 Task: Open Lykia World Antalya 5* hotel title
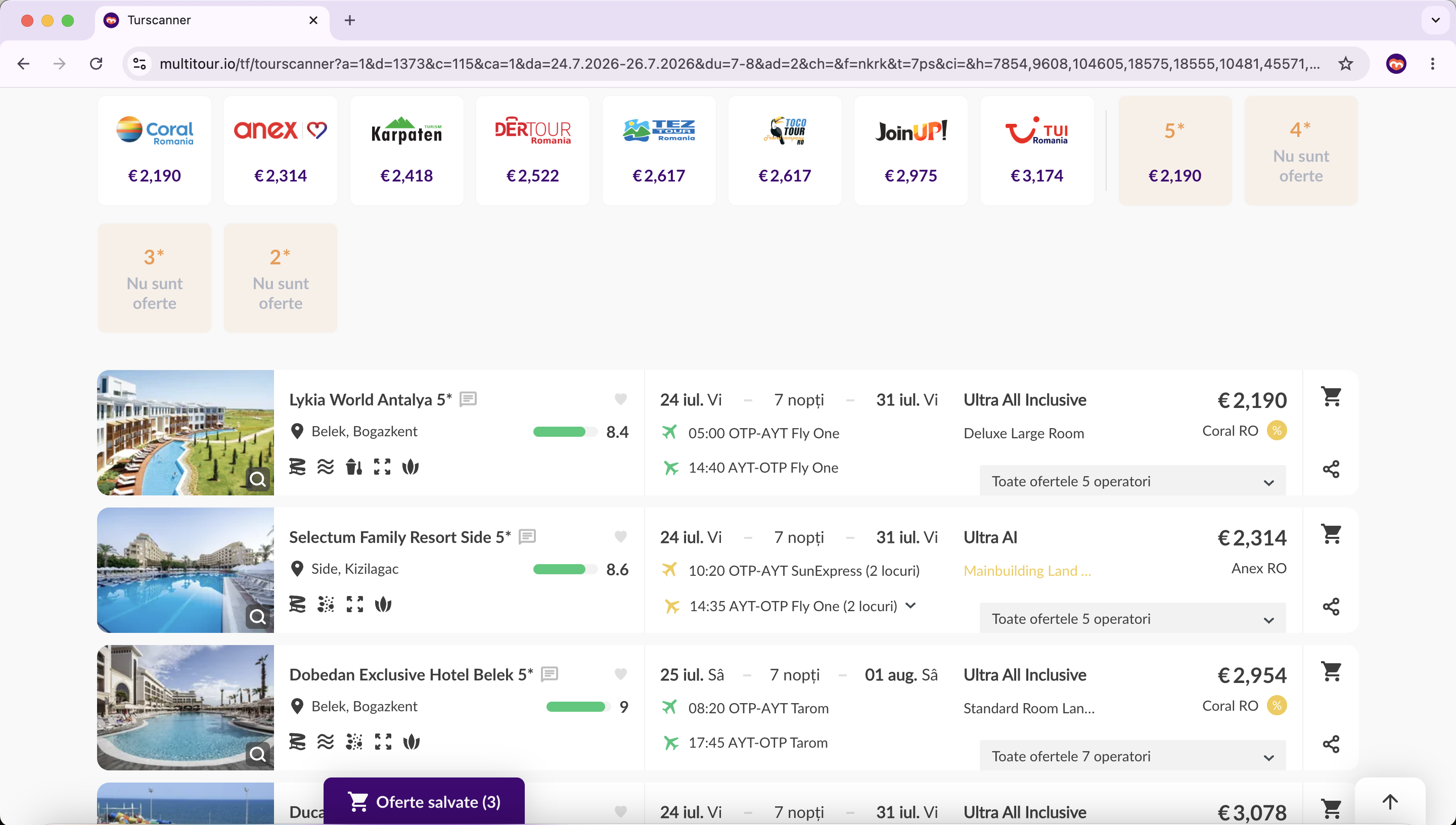click(371, 399)
